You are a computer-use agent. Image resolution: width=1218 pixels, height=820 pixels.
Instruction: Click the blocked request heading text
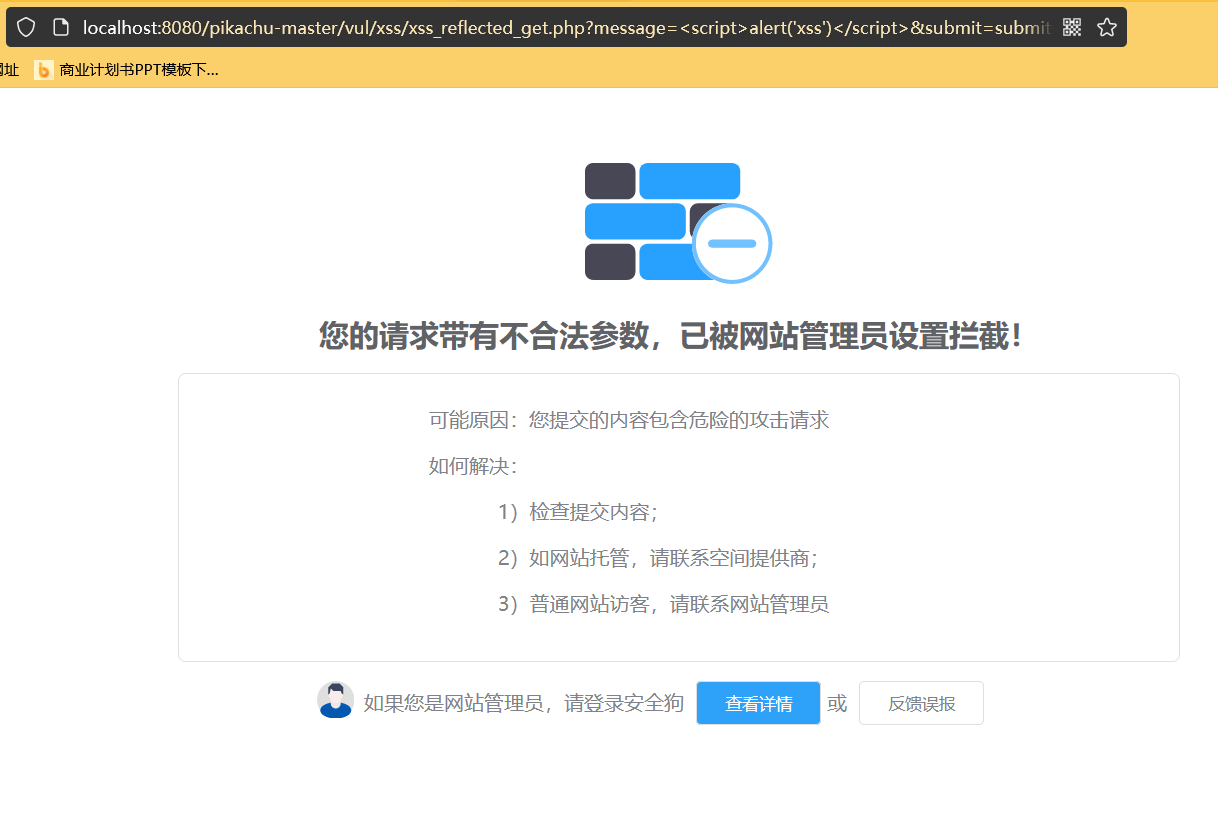pyautogui.click(x=671, y=336)
